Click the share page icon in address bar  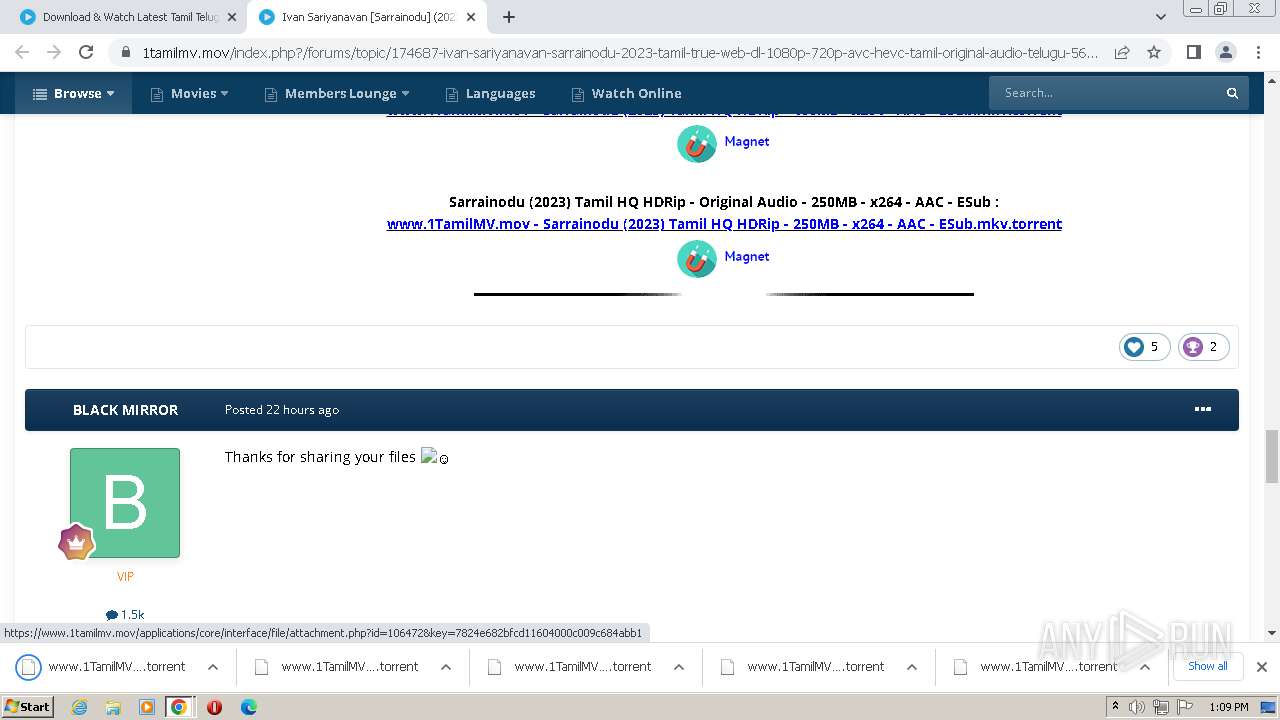coord(1122,52)
